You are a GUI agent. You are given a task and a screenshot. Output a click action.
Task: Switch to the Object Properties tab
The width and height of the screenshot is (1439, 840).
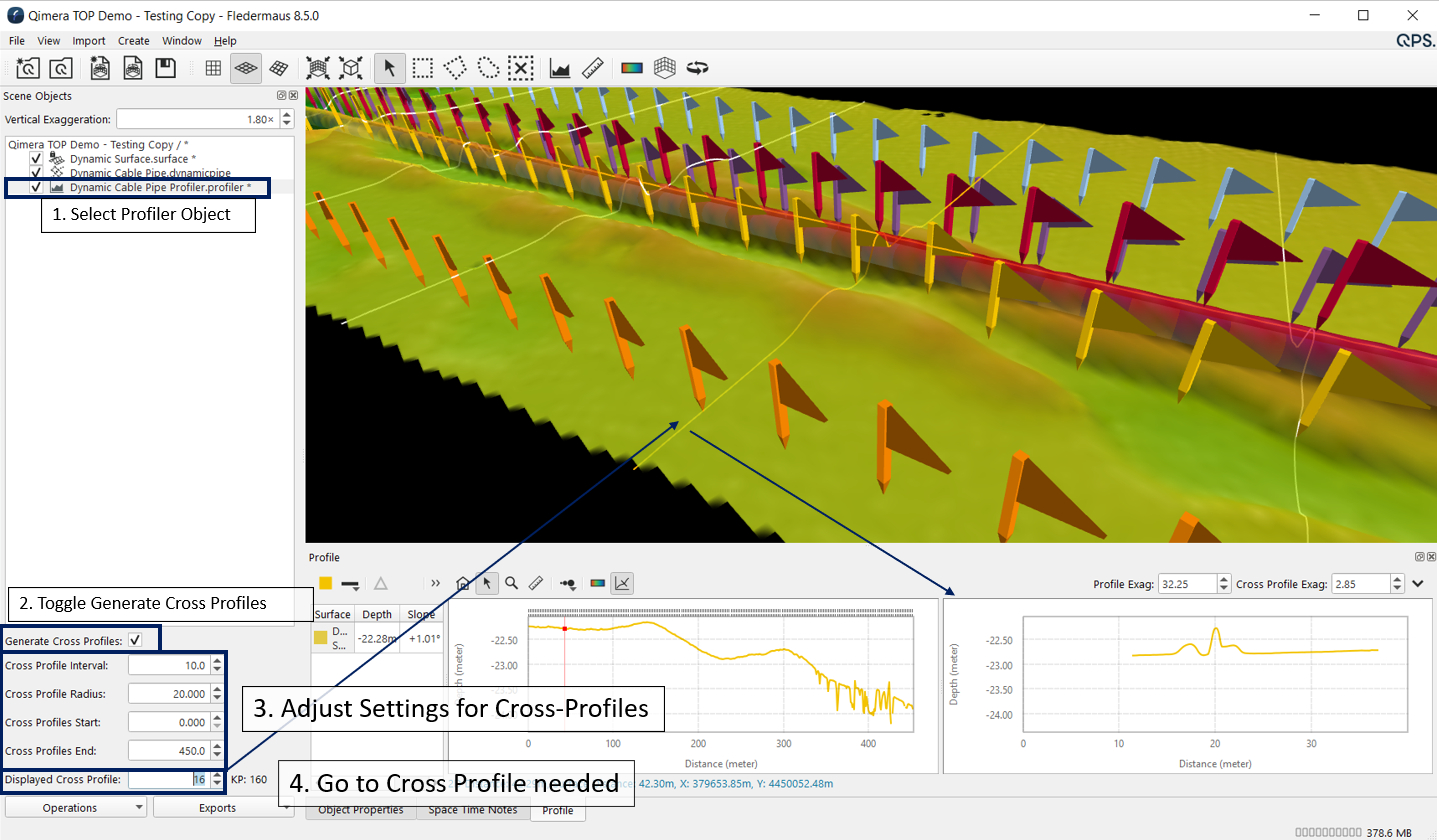360,810
